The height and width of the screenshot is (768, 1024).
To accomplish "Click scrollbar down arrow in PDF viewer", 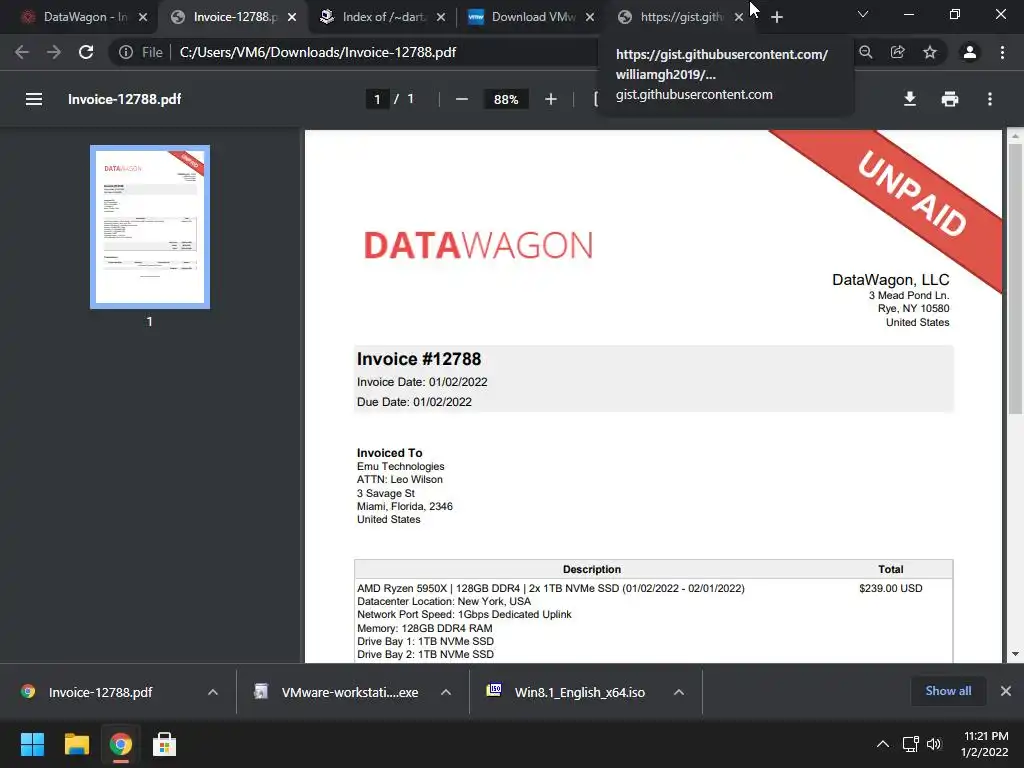I will coord(1015,654).
